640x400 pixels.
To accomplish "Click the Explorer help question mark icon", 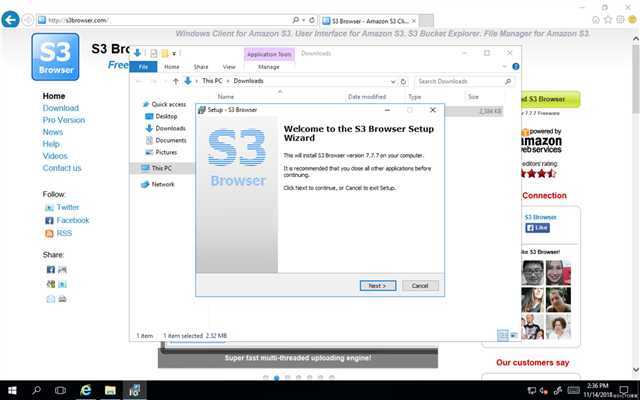I will click(x=516, y=67).
